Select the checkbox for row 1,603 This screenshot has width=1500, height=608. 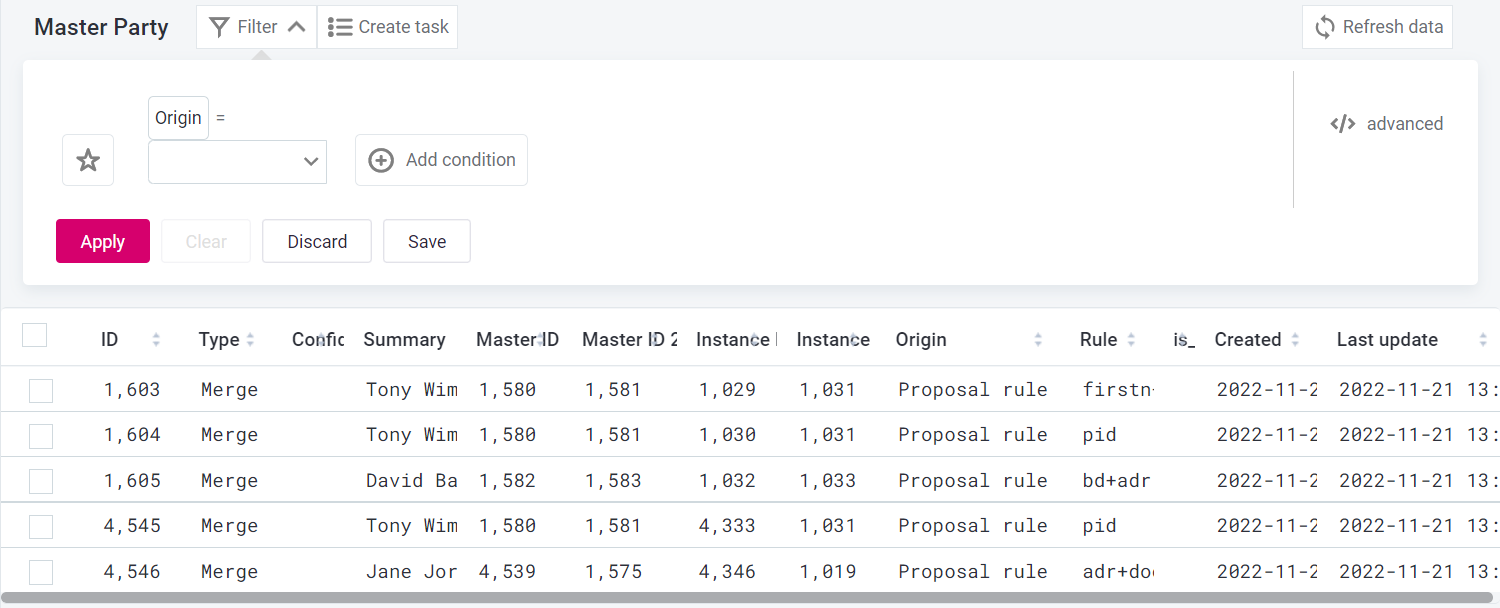40,390
